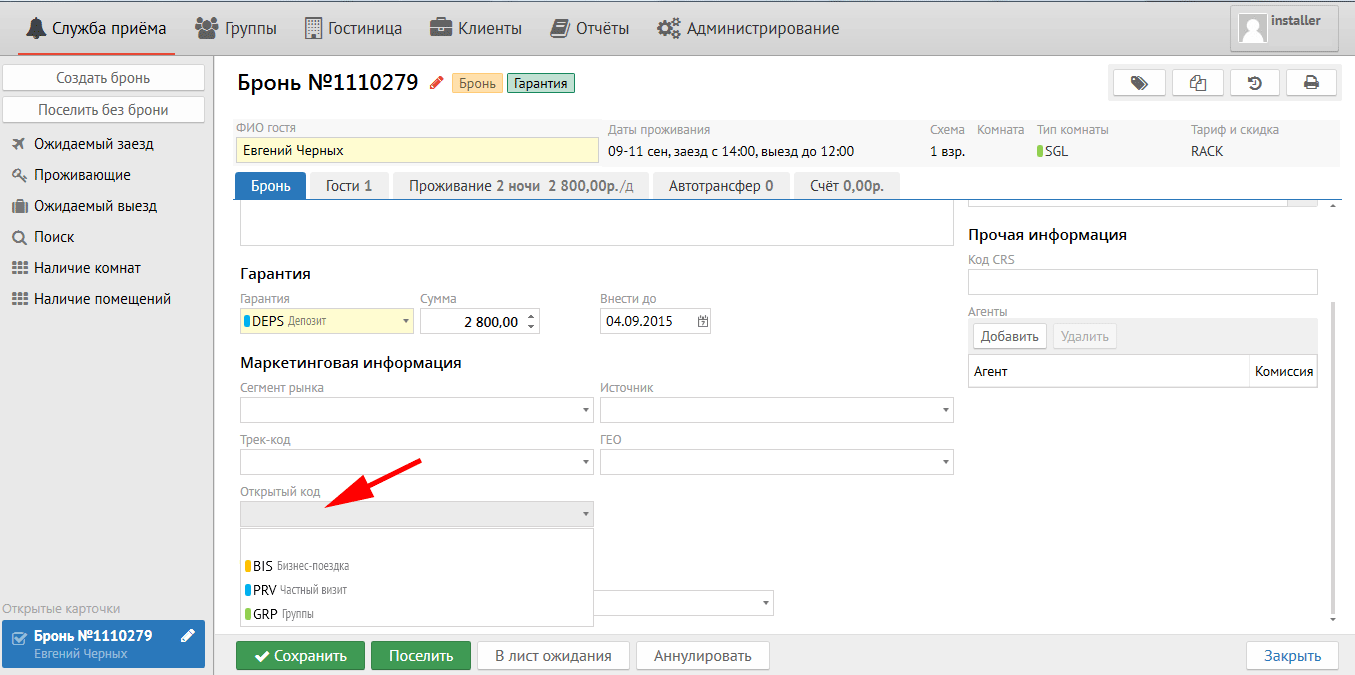Image resolution: width=1355 pixels, height=675 pixels.
Task: Open calendar picker for deposit date
Action: click(702, 322)
